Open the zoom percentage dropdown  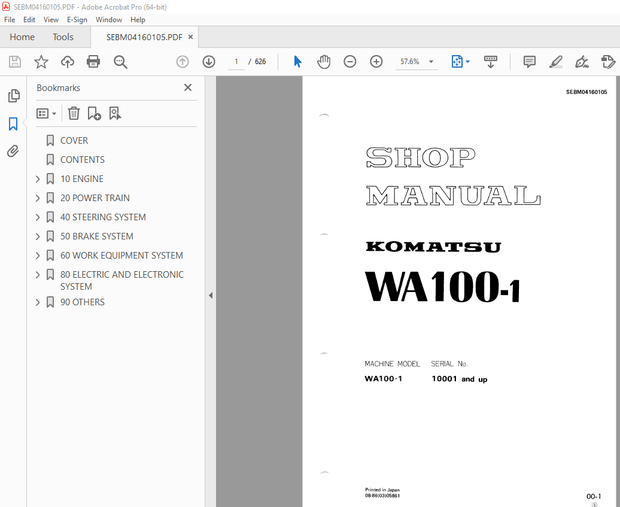click(431, 62)
